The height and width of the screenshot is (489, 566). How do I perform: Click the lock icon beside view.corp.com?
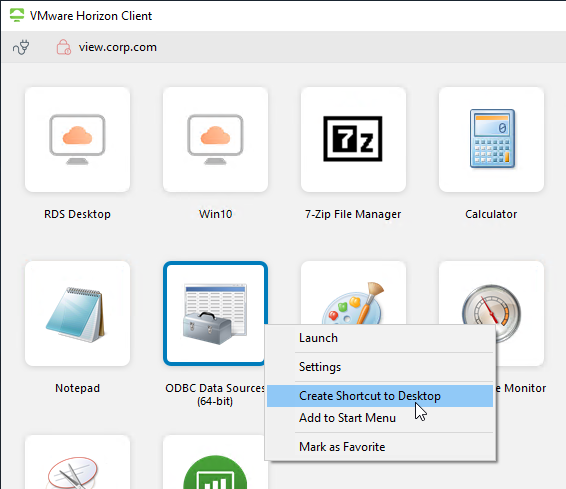(64, 47)
